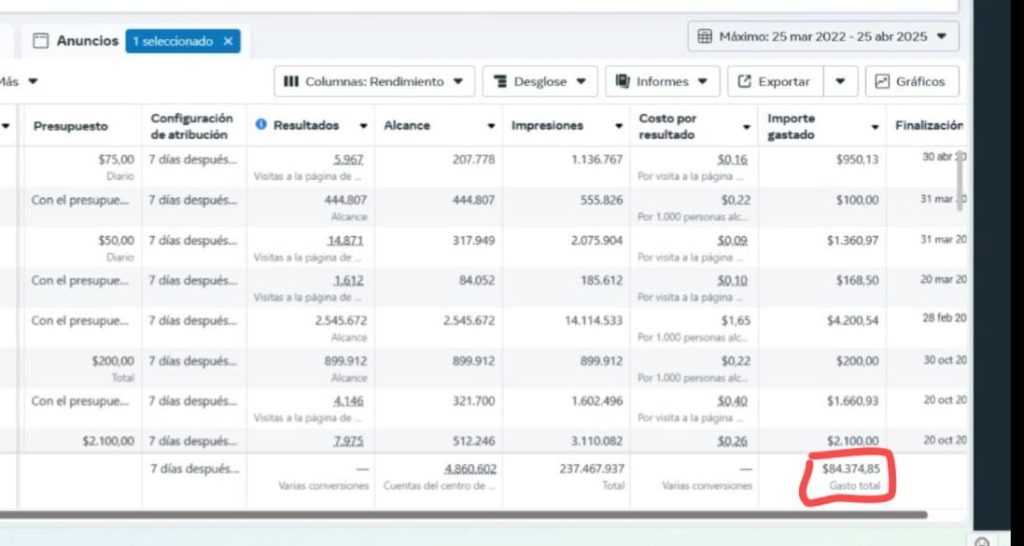Open the Importe gastado column arrow
Screen dimensions: 1024x546
pyautogui.click(x=874, y=127)
